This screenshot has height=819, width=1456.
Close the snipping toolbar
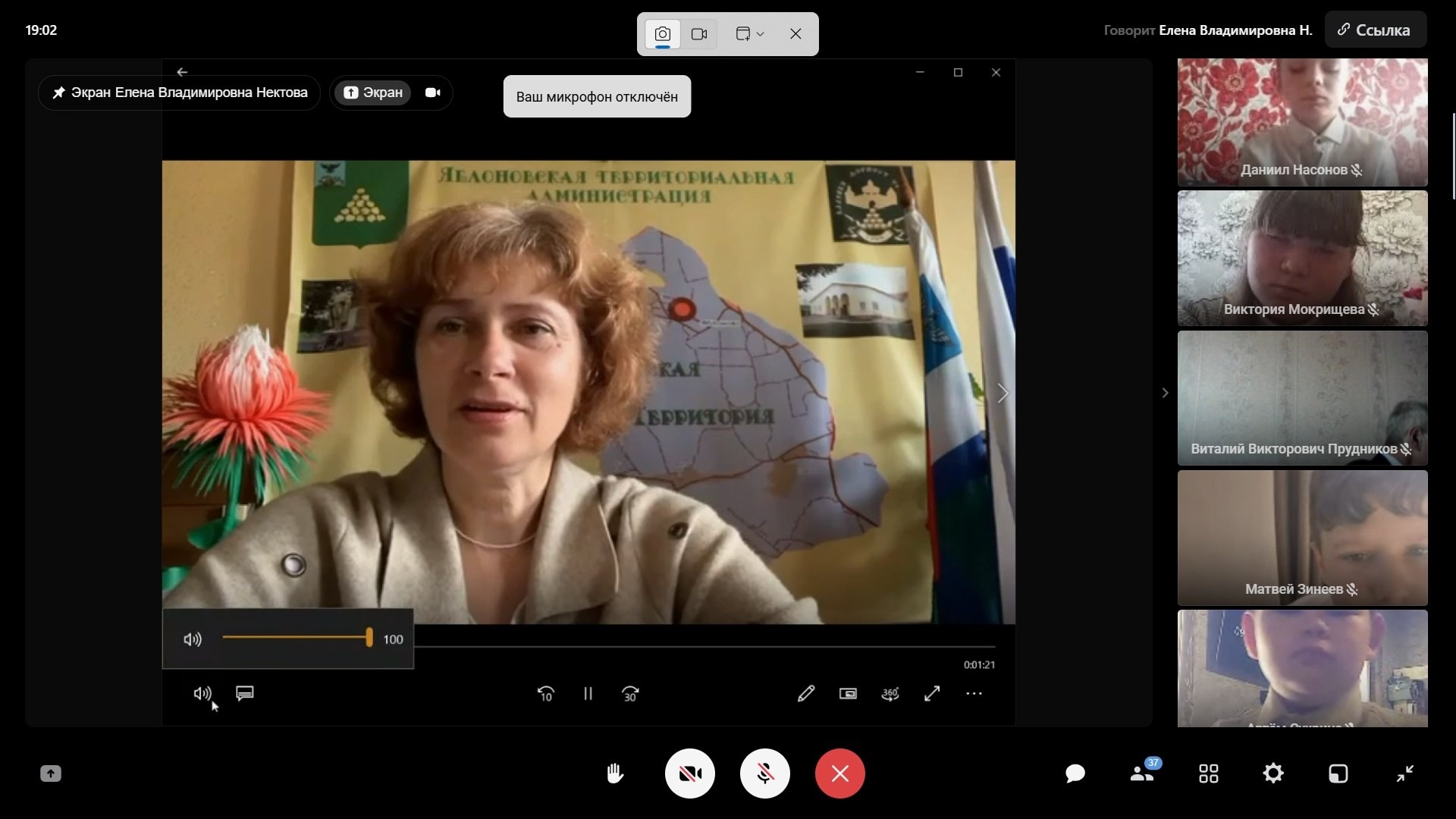795,34
